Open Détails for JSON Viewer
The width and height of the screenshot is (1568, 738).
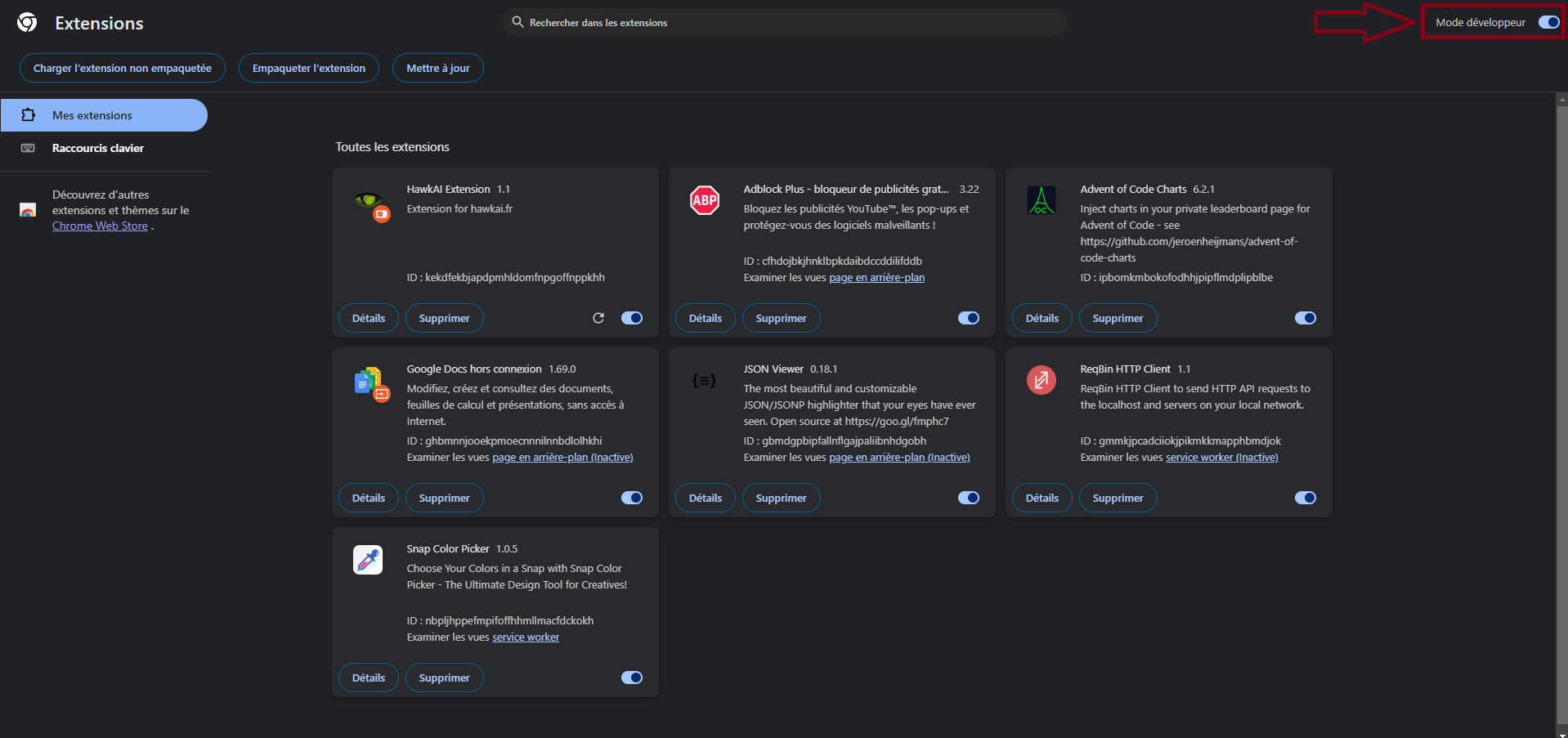pos(706,498)
